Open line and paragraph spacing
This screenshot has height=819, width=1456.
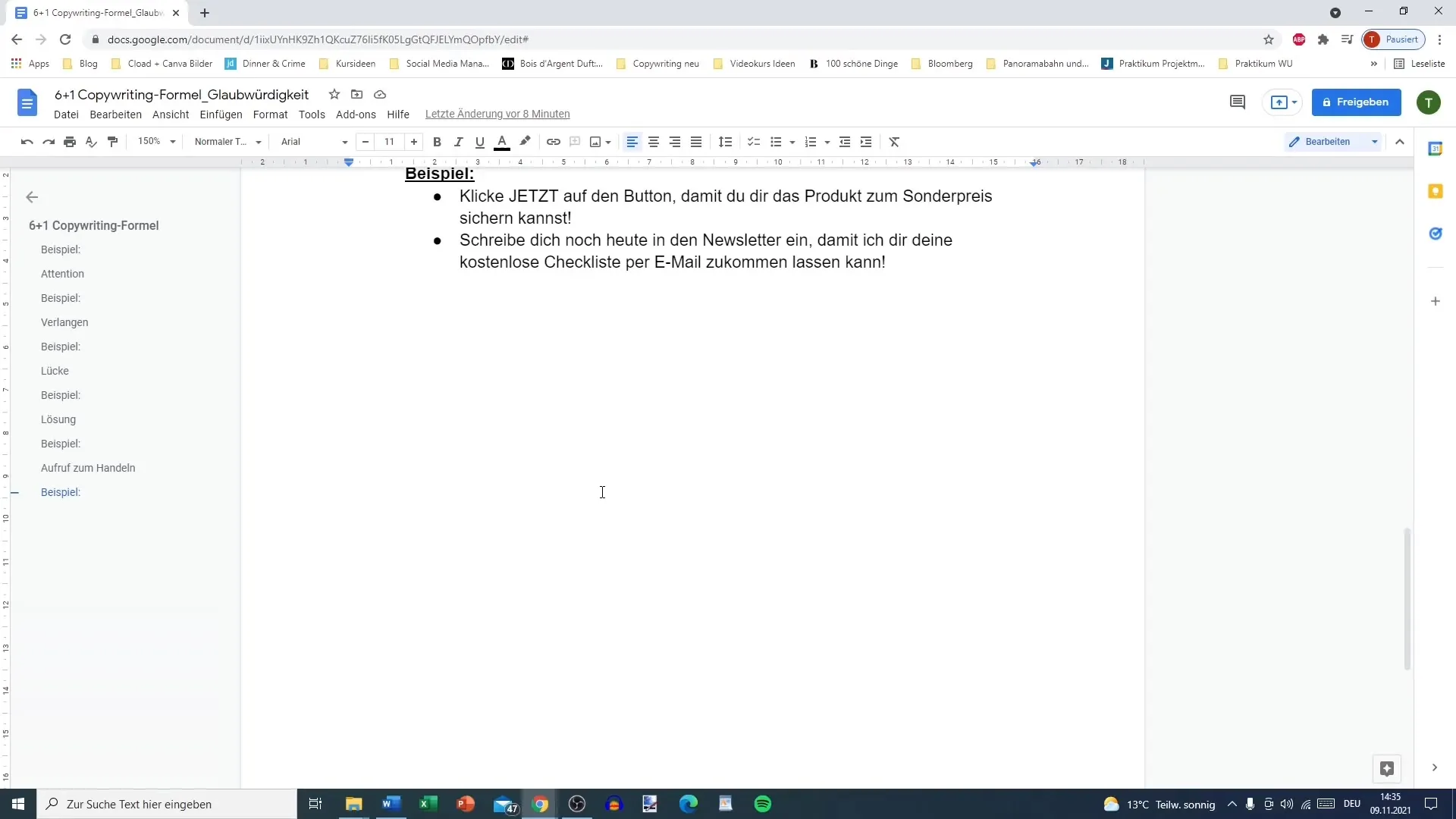[726, 142]
